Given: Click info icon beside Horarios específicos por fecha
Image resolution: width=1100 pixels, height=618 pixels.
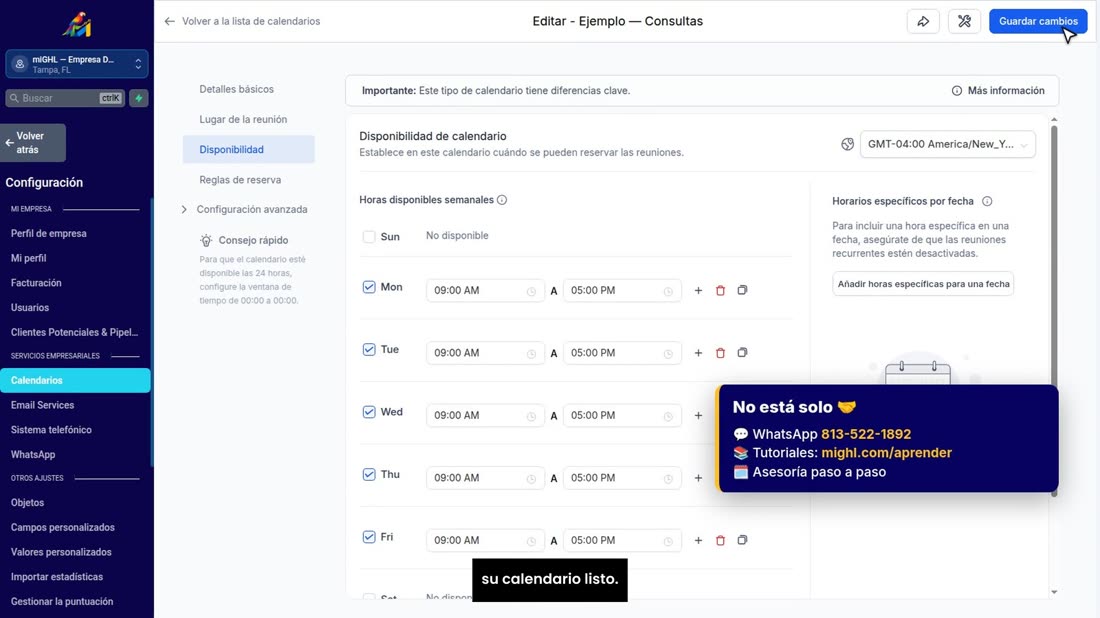Looking at the screenshot, I should [987, 201].
